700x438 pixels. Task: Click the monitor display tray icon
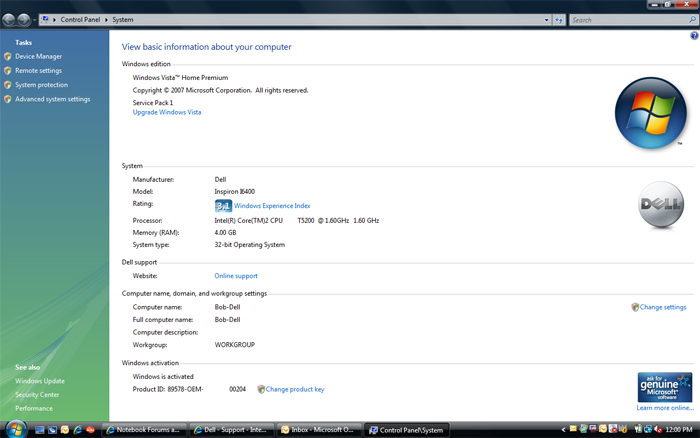pos(593,429)
